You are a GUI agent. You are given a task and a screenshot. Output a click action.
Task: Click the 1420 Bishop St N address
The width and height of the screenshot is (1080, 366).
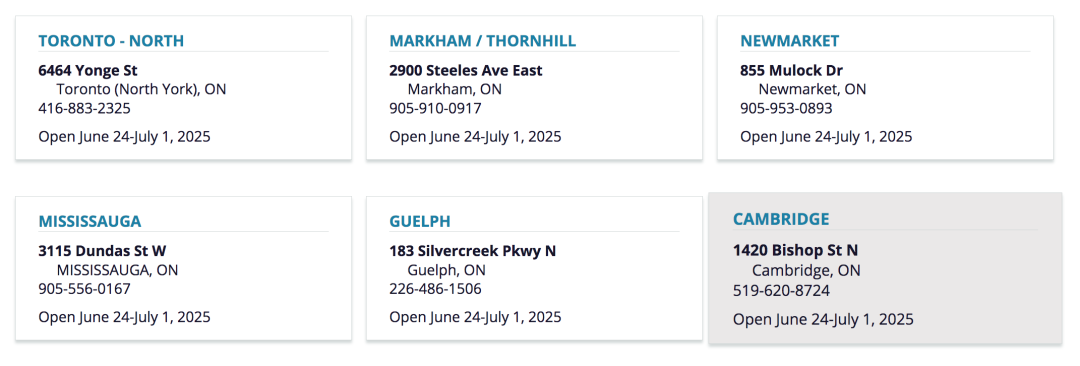(x=795, y=250)
